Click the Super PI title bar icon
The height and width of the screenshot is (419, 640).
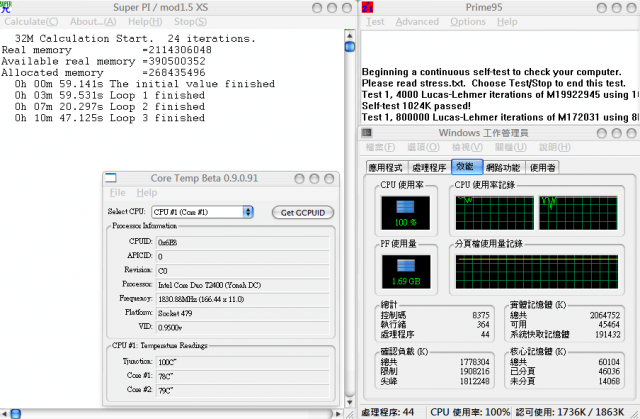pyautogui.click(x=6, y=7)
